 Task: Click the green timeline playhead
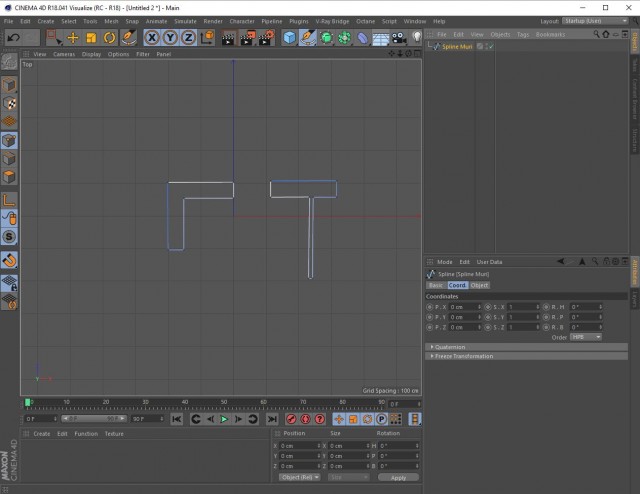pyautogui.click(x=27, y=403)
